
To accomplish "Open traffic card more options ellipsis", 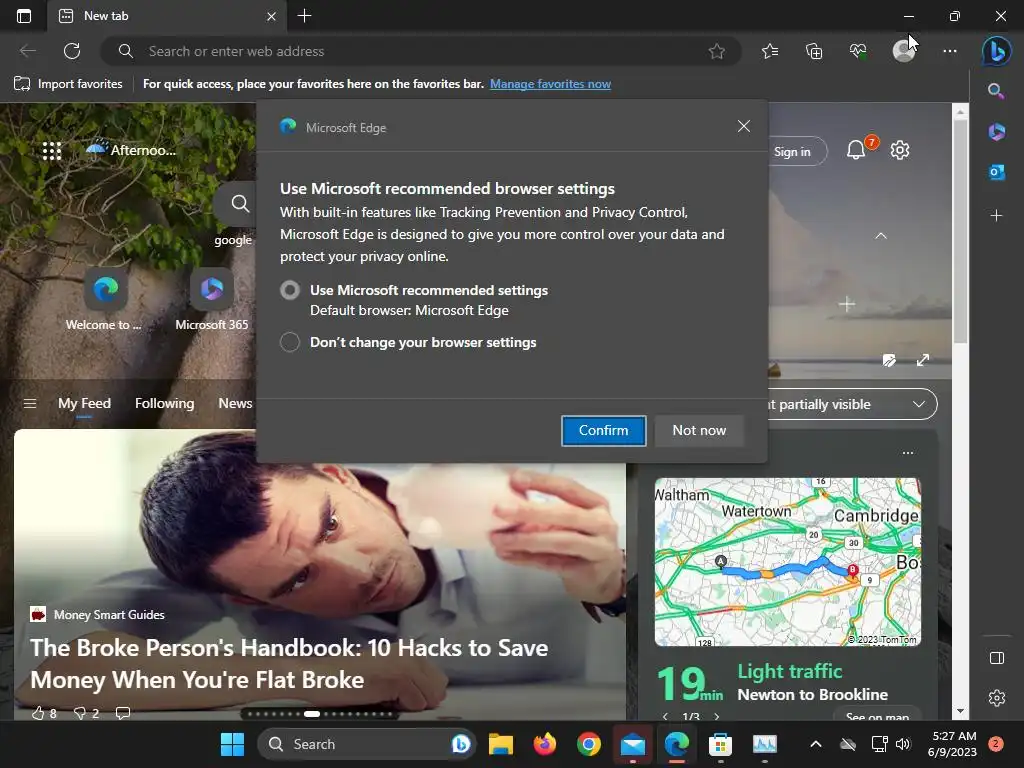I will coord(908,453).
